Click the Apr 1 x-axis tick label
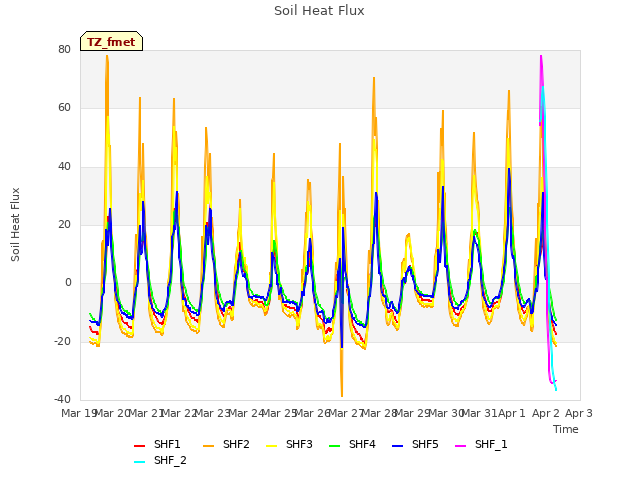Screen dimensions: 640x480 click(512, 413)
